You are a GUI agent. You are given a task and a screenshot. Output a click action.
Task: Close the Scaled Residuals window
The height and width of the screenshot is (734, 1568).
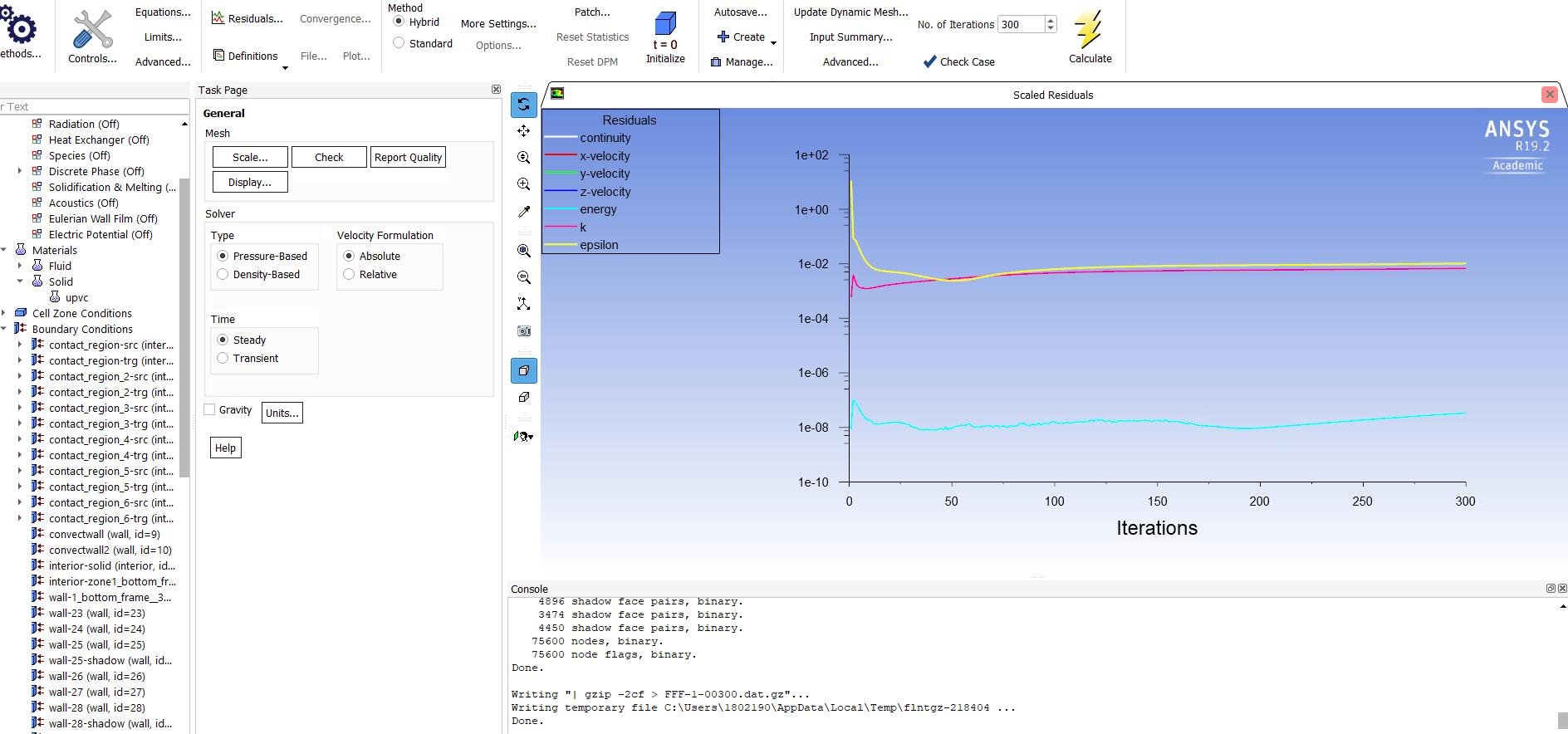click(1550, 95)
